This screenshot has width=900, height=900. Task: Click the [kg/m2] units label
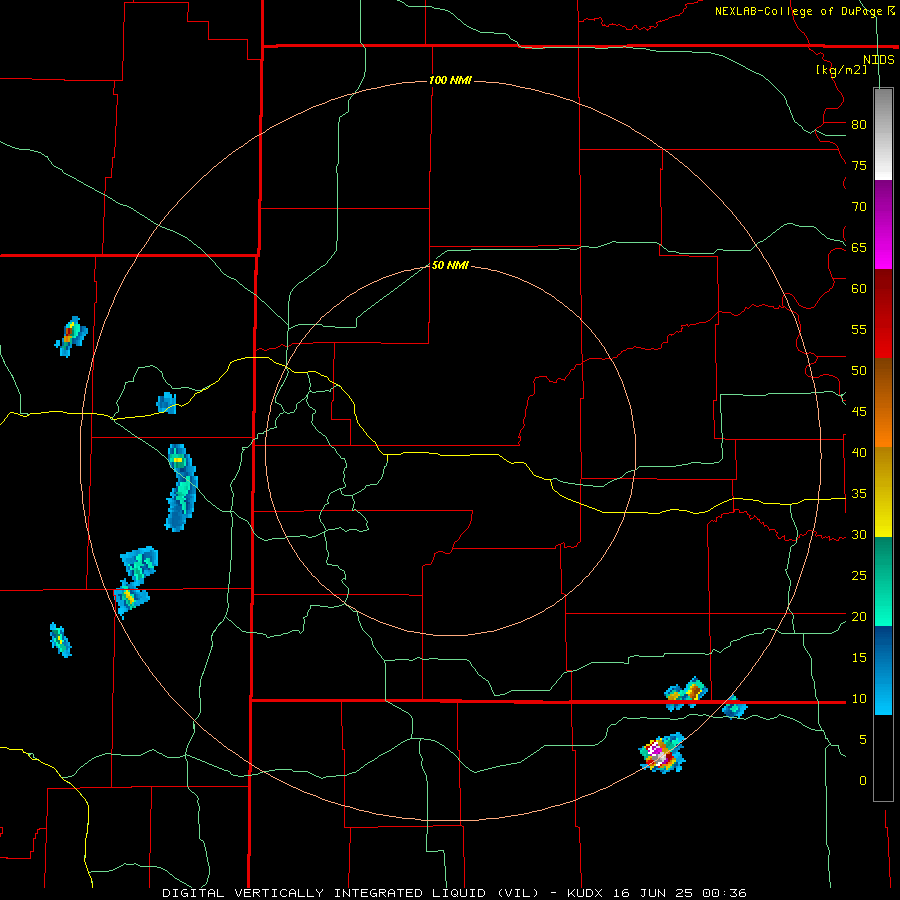841,70
